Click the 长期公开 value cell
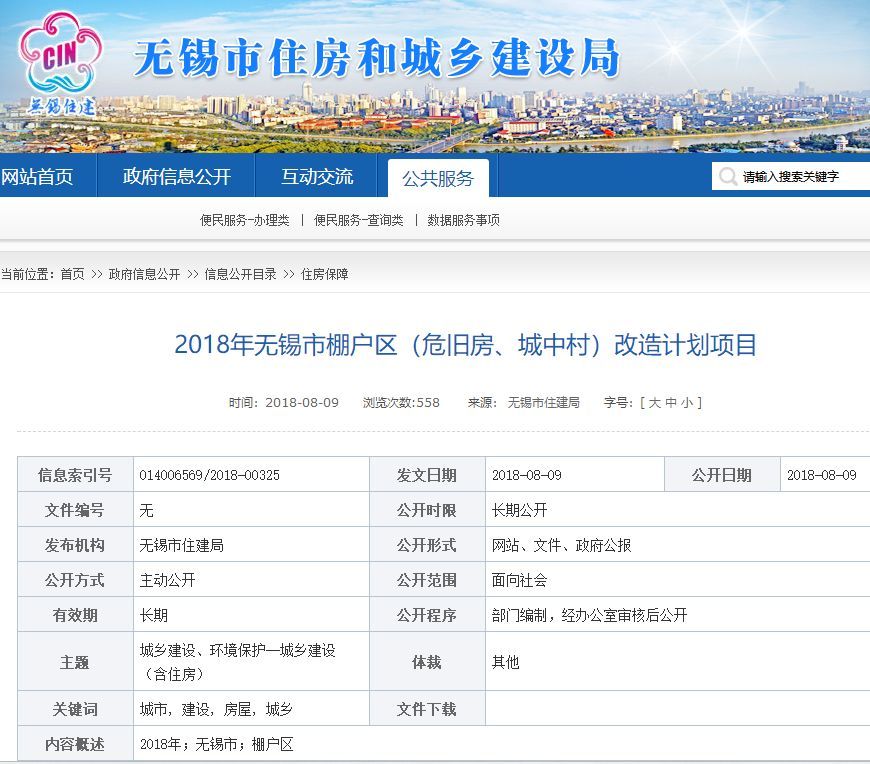The image size is (870, 764). 677,510
